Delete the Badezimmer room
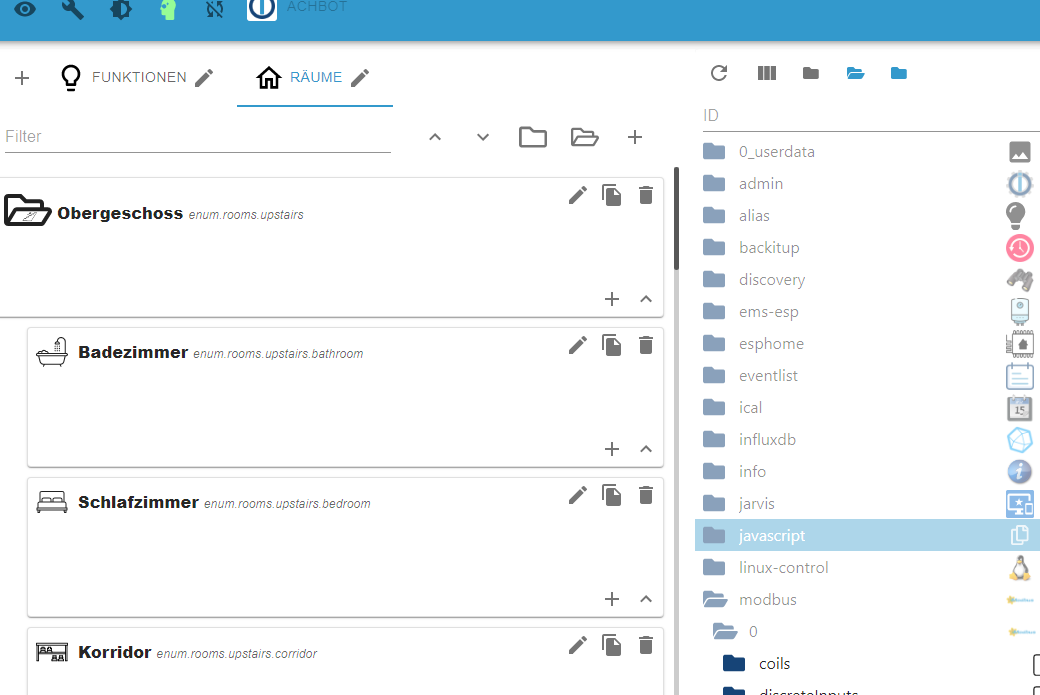 pyautogui.click(x=645, y=346)
